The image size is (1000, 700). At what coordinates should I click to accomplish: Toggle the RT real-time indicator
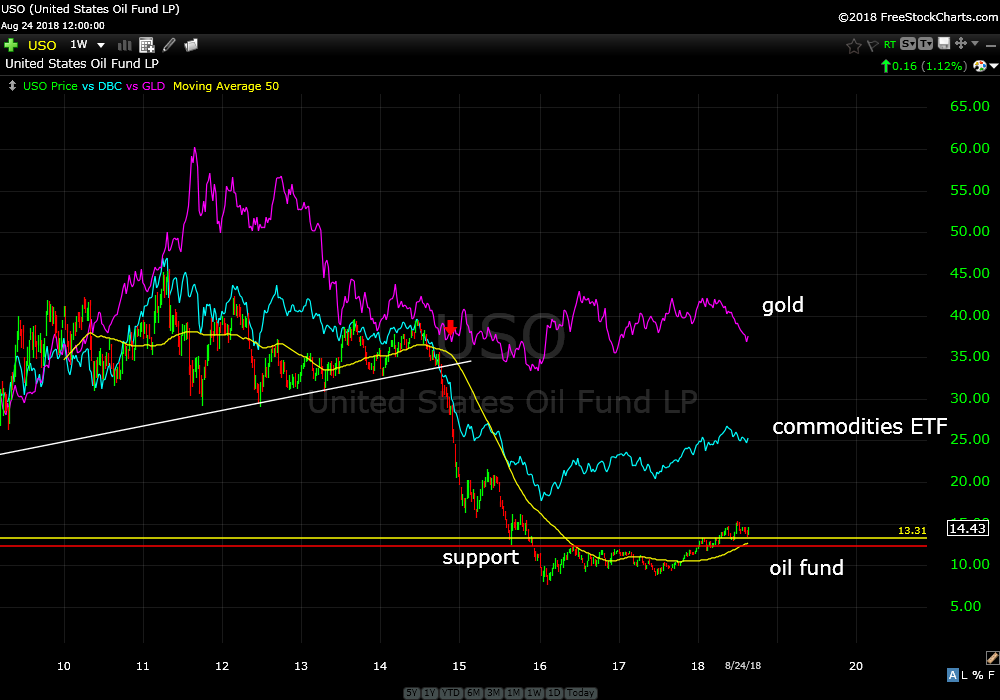pos(888,45)
